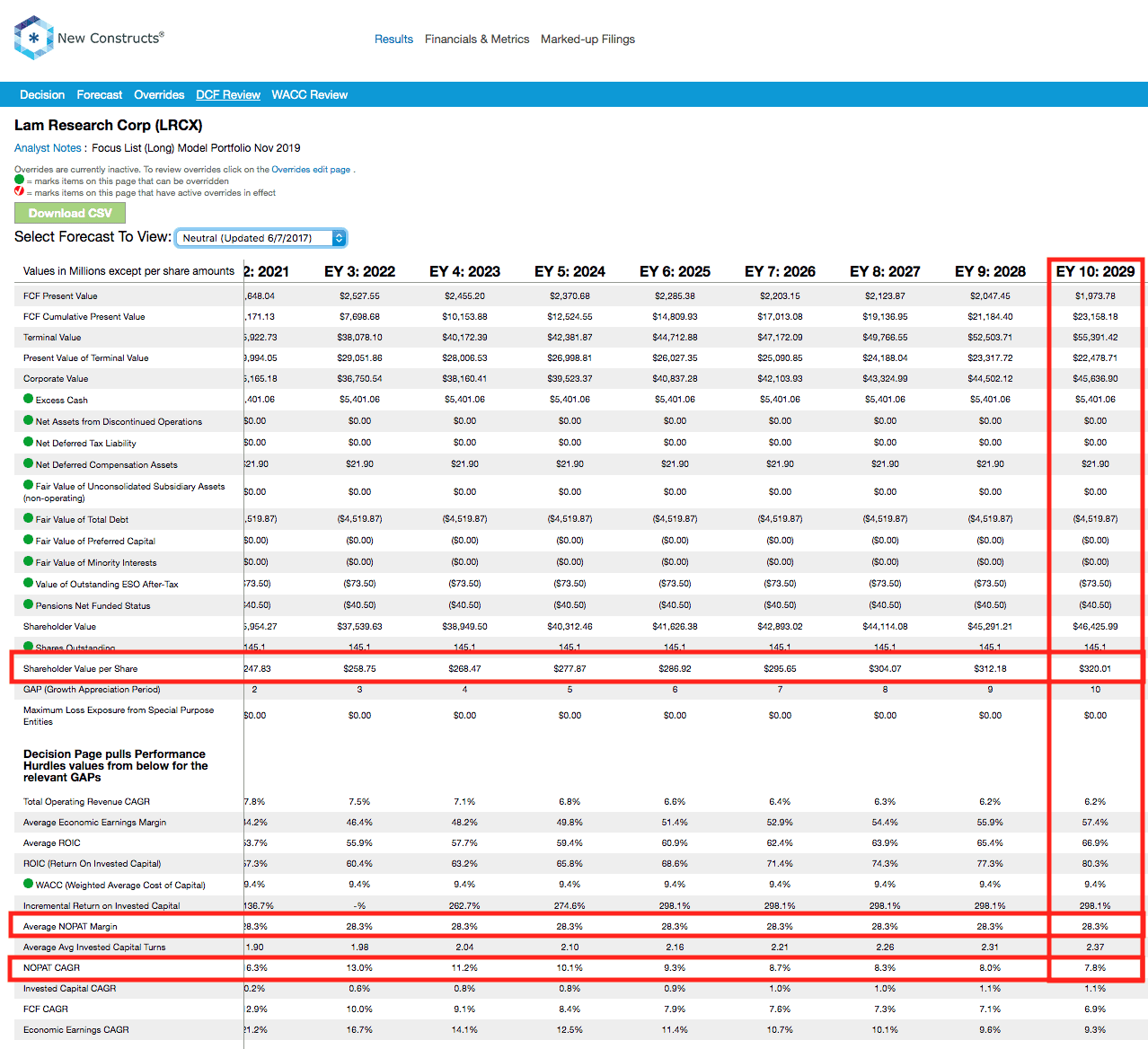Switch to the WACC Review page
This screenshot has width=1148, height=1049.
tap(310, 94)
